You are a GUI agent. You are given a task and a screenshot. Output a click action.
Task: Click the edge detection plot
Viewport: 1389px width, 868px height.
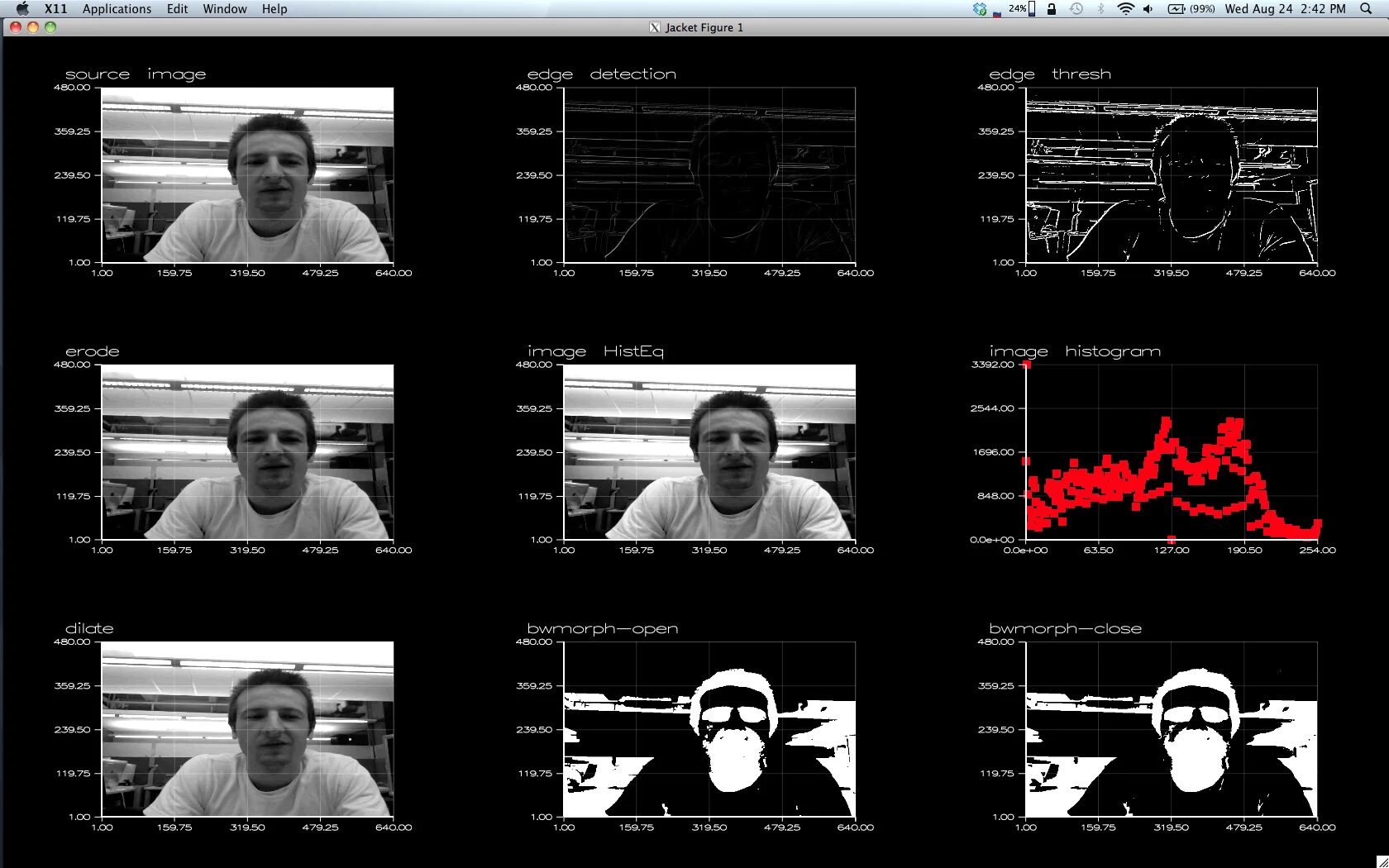pyautogui.click(x=709, y=174)
